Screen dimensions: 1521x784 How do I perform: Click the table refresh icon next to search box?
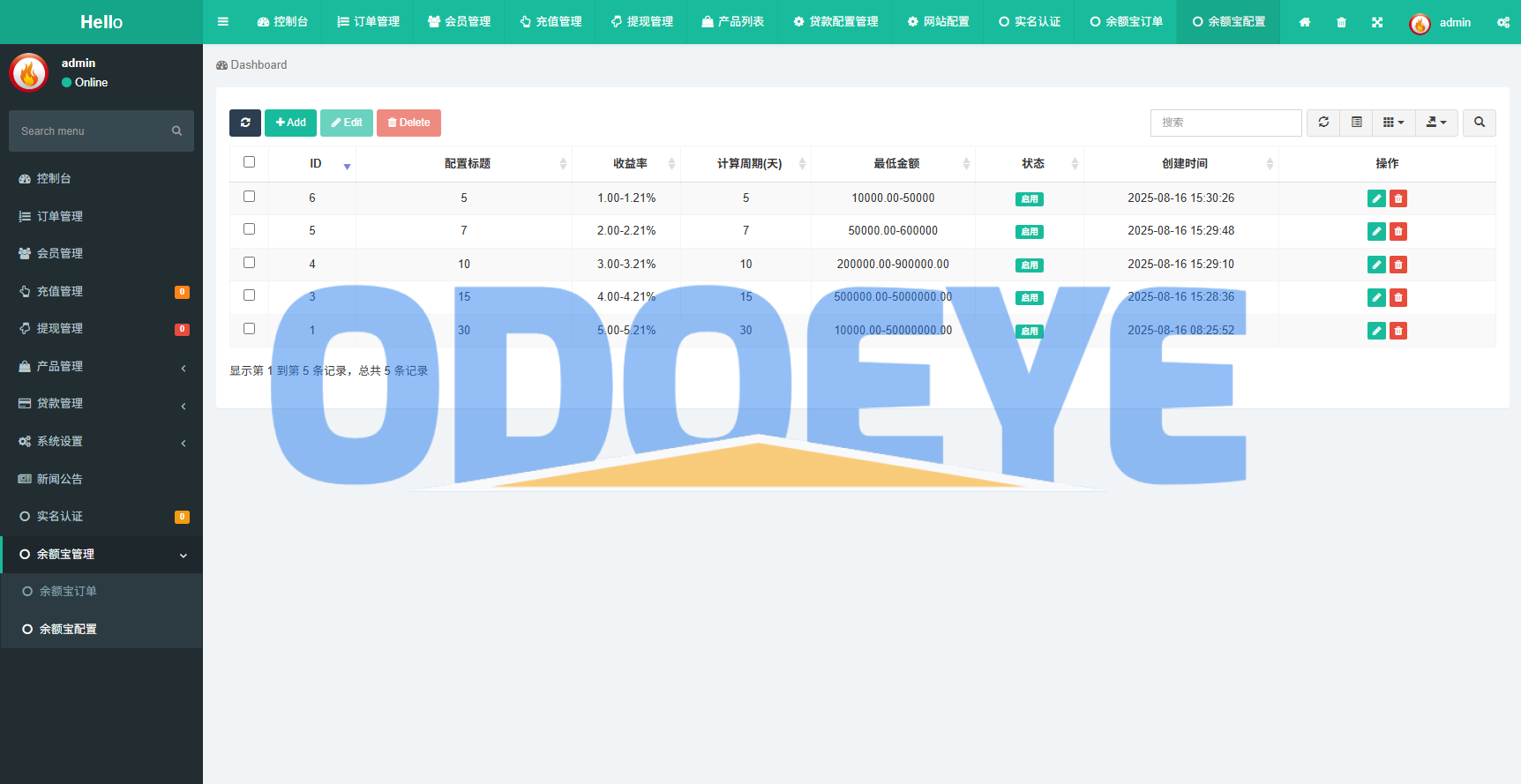coord(1323,123)
